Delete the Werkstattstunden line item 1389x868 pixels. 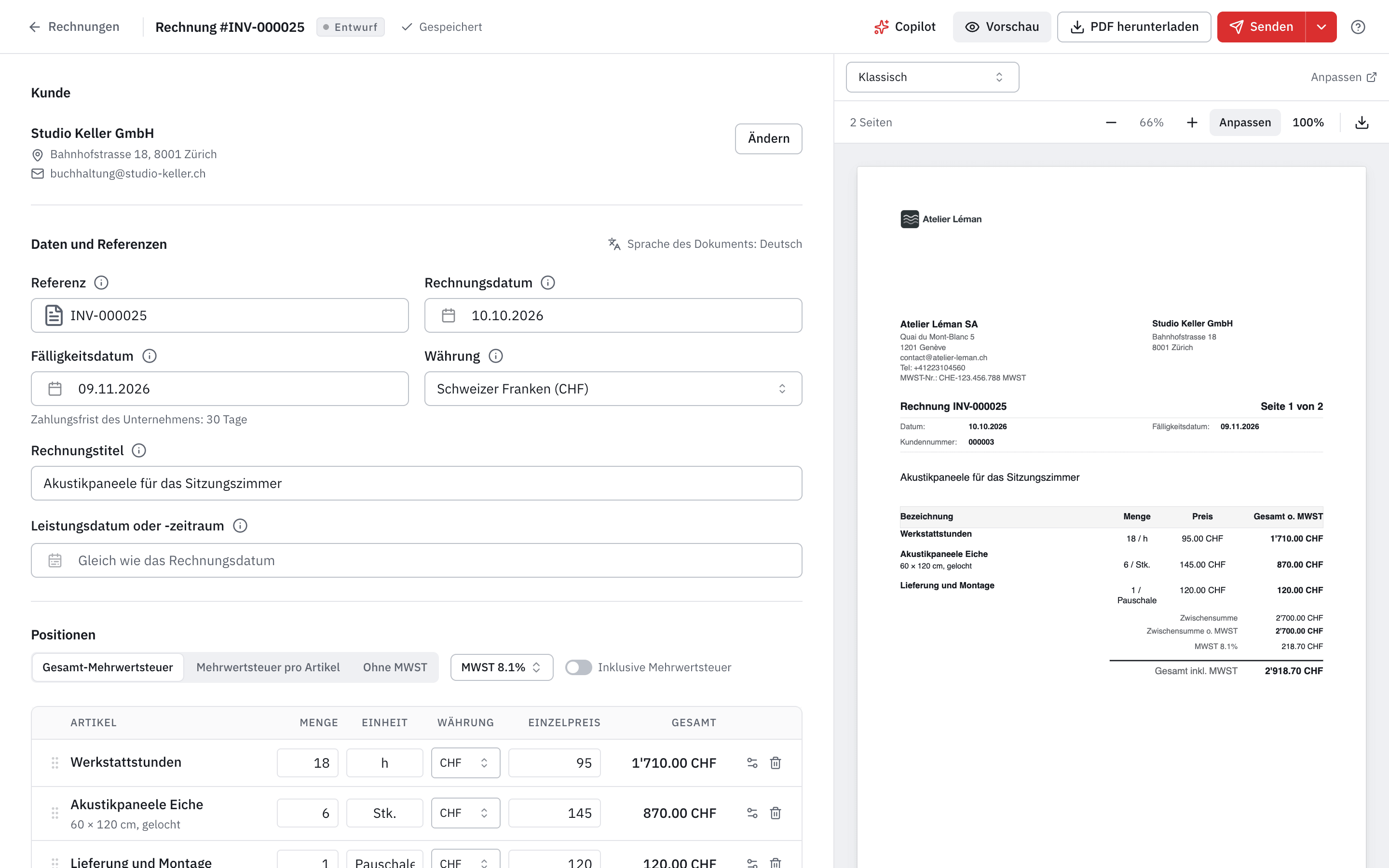pos(776,762)
